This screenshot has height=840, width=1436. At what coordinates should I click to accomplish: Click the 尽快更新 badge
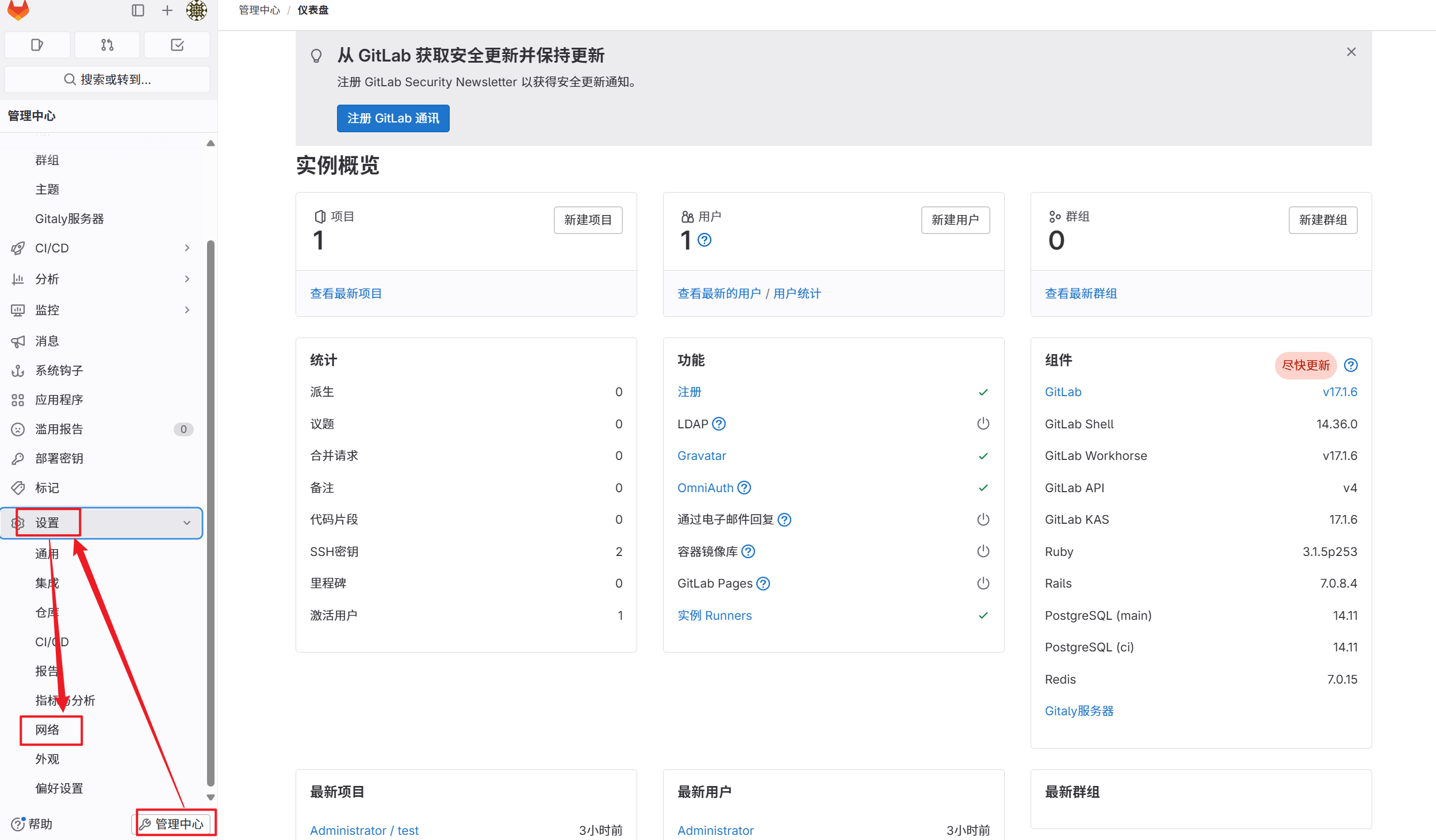[x=1305, y=365]
